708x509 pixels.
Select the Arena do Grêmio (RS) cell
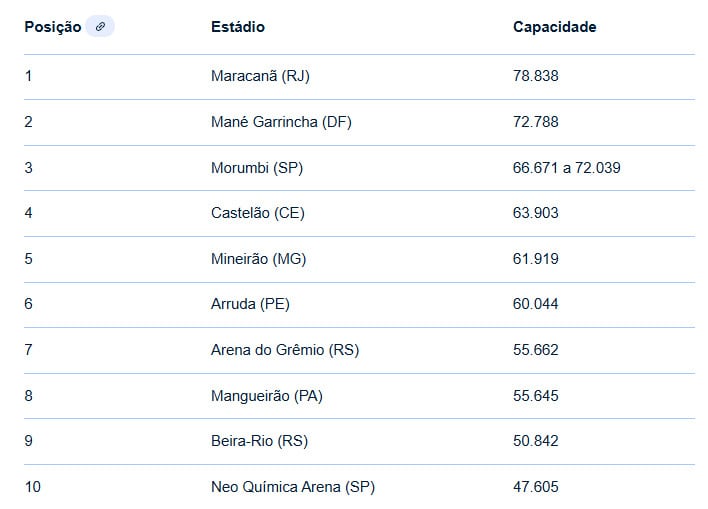click(x=285, y=350)
